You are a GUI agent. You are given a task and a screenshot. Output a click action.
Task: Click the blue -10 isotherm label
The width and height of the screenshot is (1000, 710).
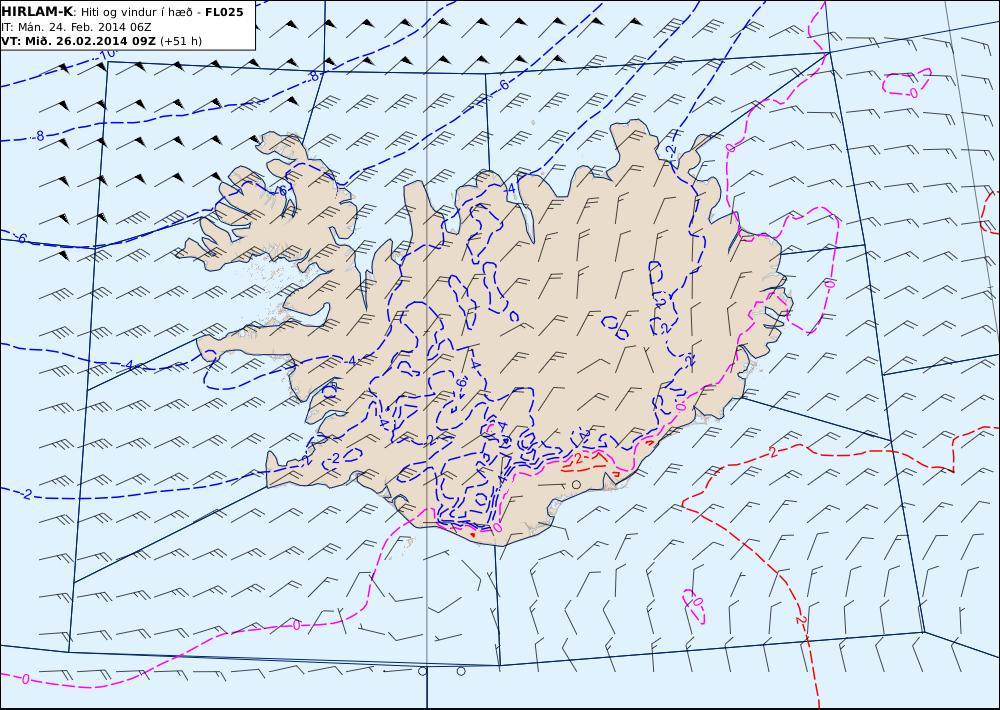pyautogui.click(x=107, y=54)
